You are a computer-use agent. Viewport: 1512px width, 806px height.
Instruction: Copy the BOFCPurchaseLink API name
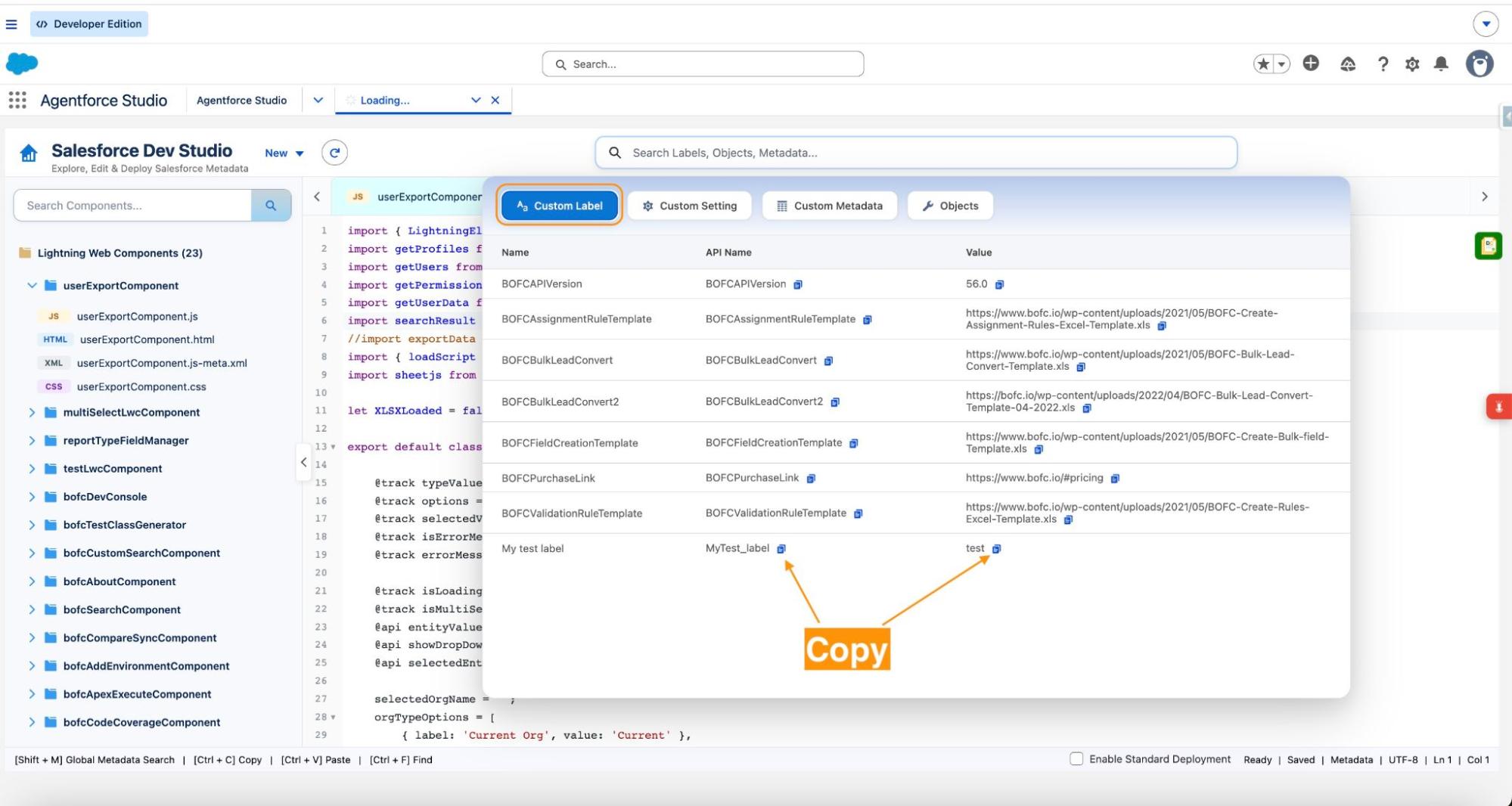click(811, 479)
